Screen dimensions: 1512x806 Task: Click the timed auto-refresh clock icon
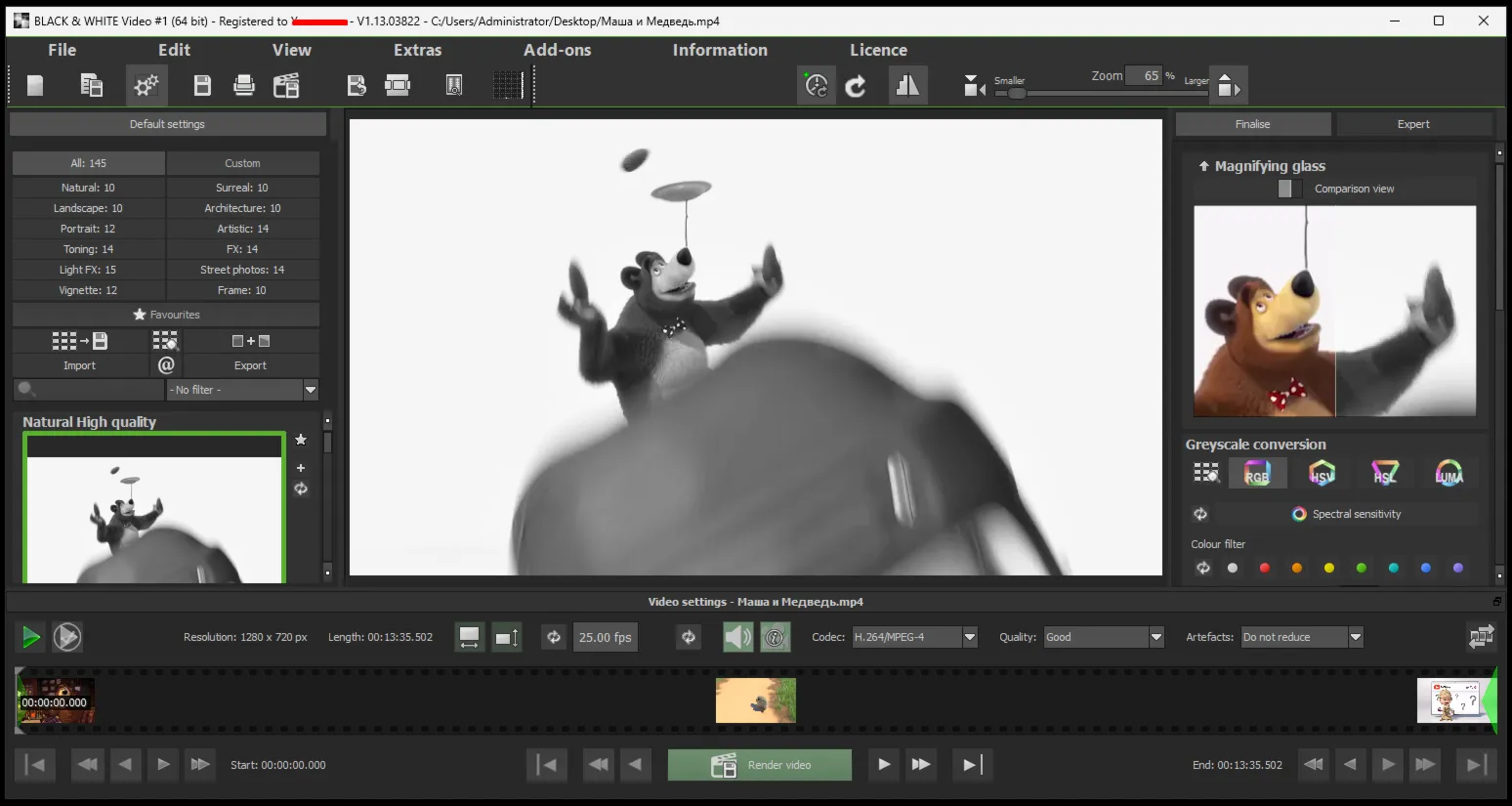817,86
